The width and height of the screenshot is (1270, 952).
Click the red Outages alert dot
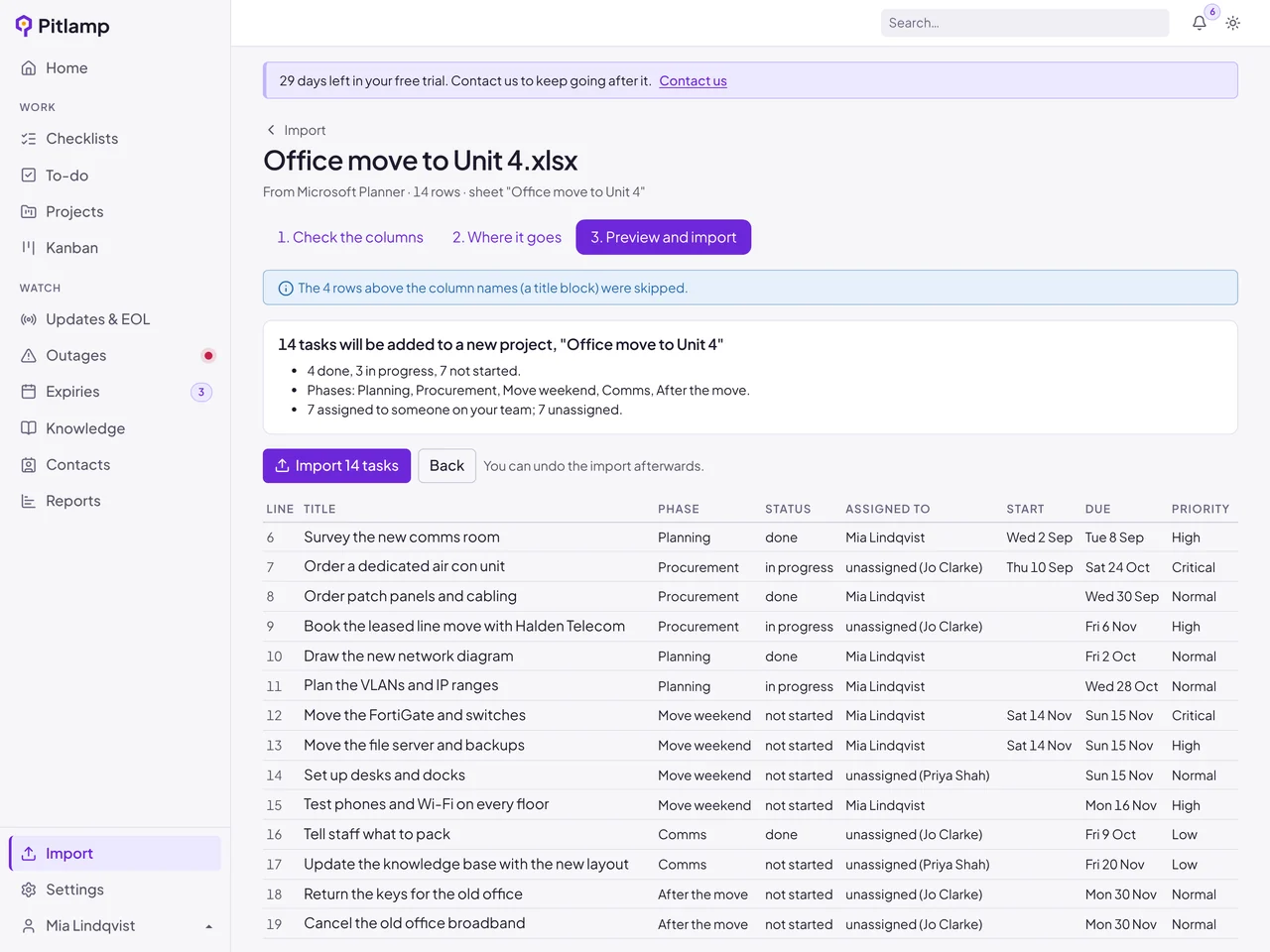[x=208, y=355]
